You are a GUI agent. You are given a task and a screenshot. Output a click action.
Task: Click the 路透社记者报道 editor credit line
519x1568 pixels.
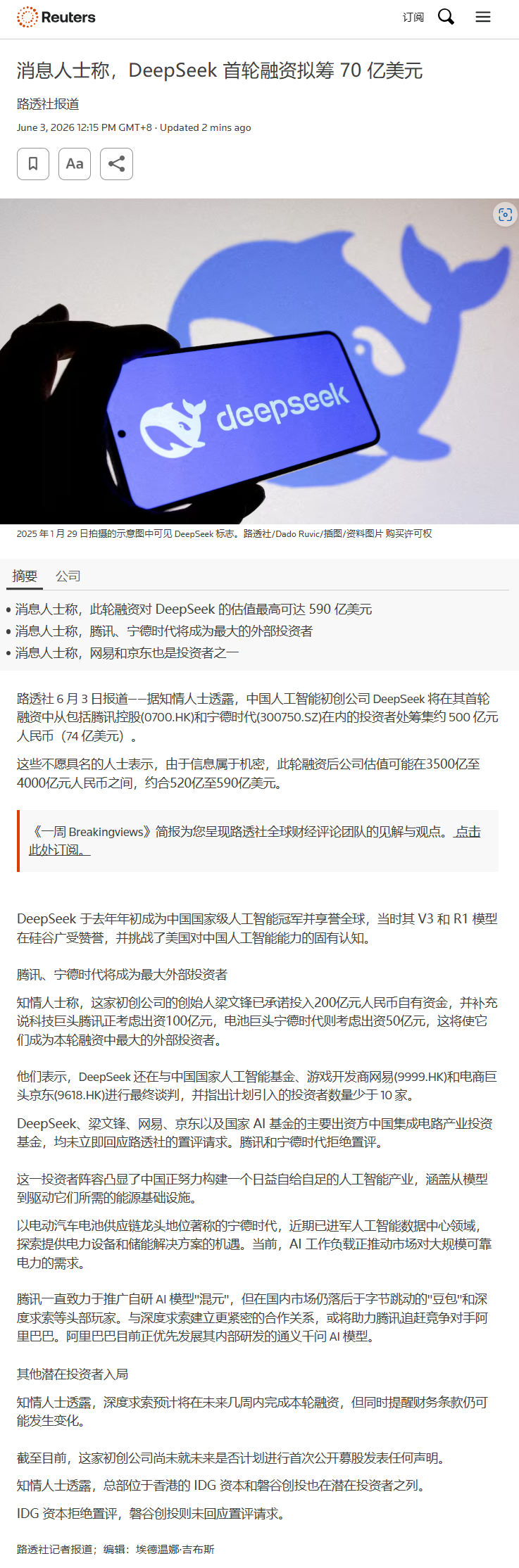(115, 1549)
